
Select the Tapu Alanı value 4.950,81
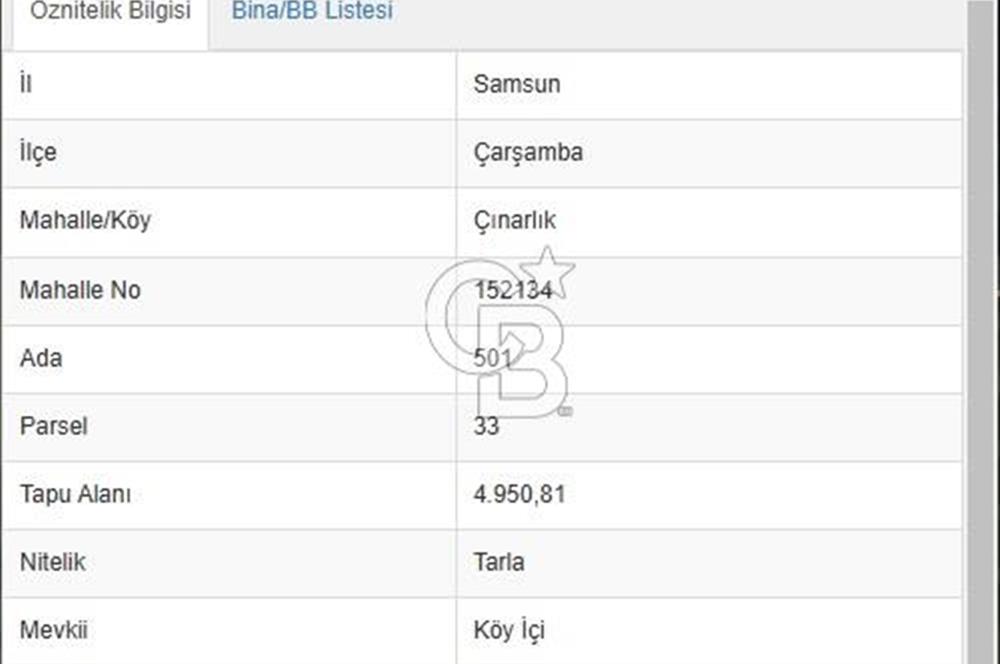519,494
